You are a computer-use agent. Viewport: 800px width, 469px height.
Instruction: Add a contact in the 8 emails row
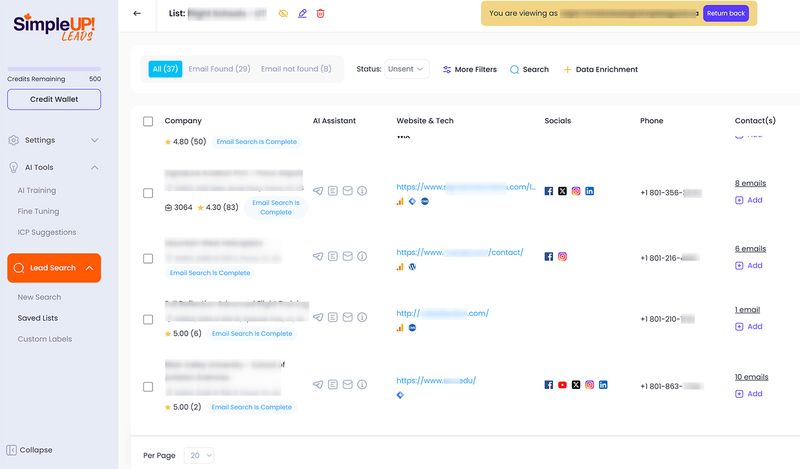coord(748,200)
